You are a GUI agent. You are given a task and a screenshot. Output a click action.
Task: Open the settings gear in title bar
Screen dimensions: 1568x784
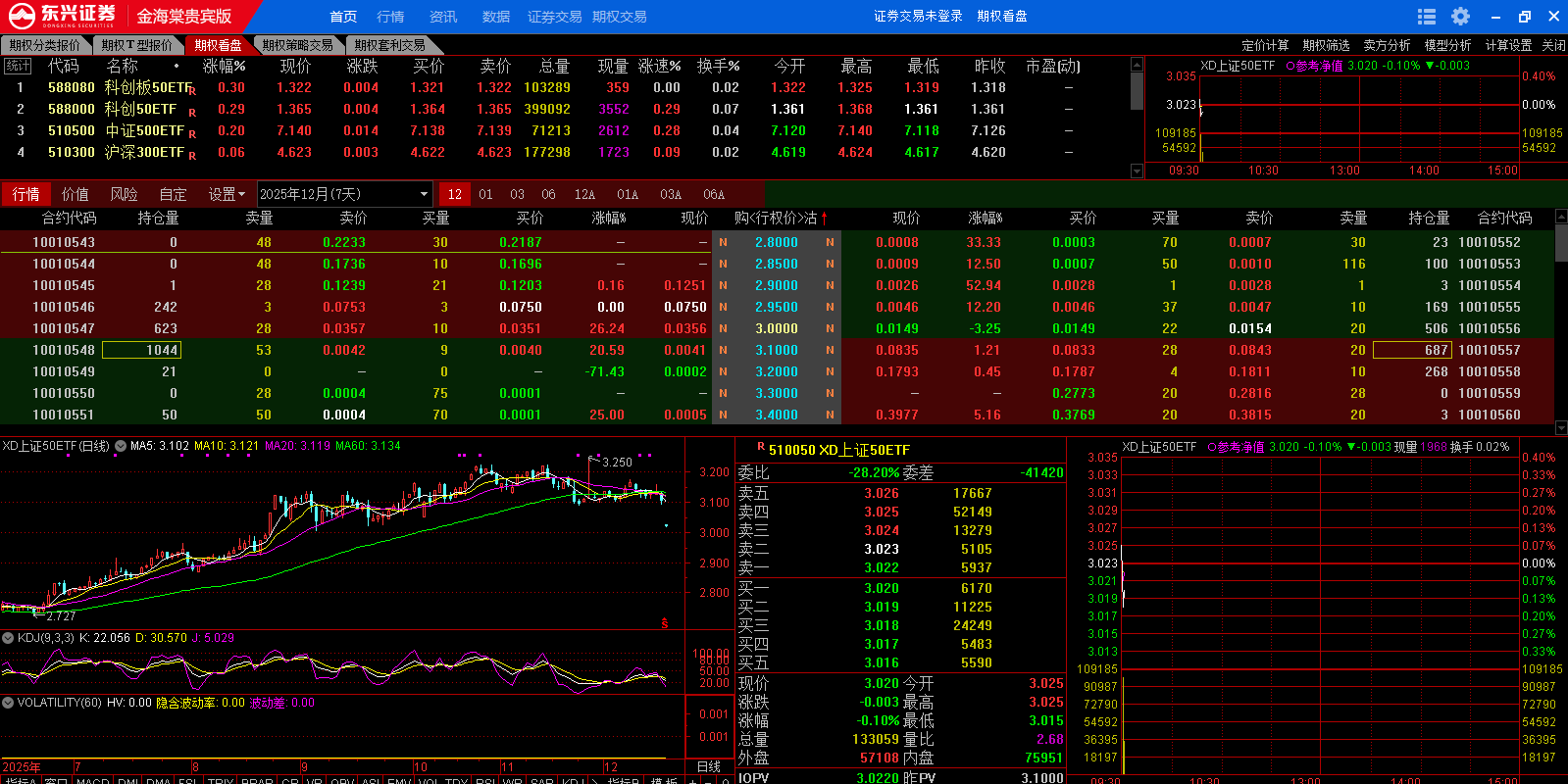[x=1460, y=17]
